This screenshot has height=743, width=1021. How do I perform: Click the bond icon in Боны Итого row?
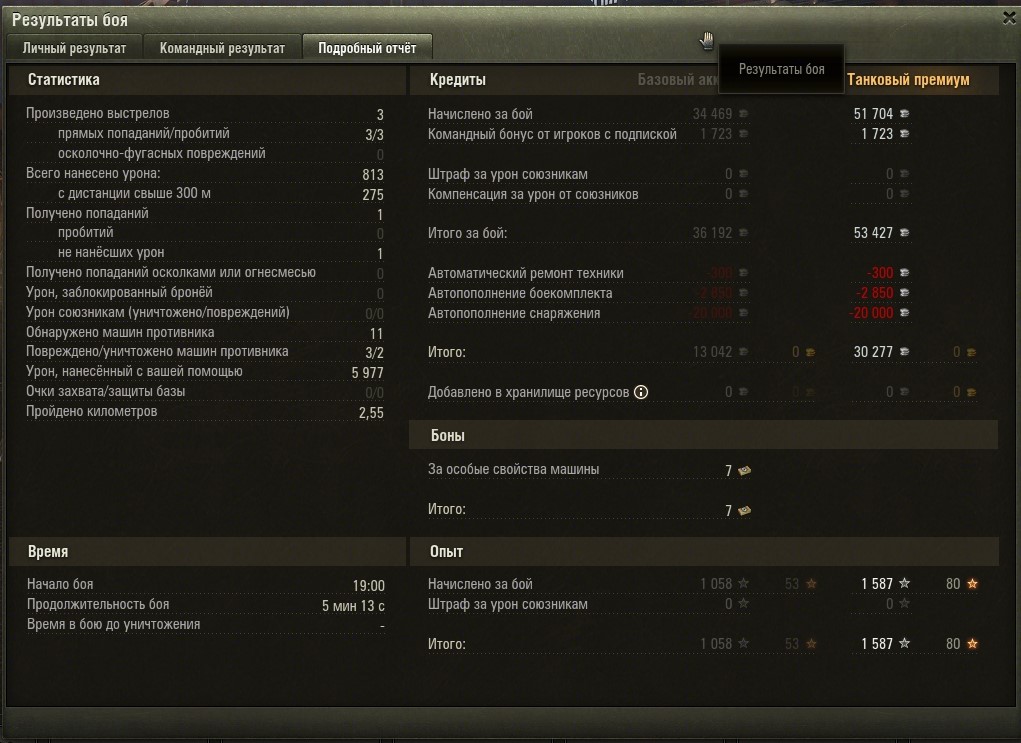(x=744, y=511)
